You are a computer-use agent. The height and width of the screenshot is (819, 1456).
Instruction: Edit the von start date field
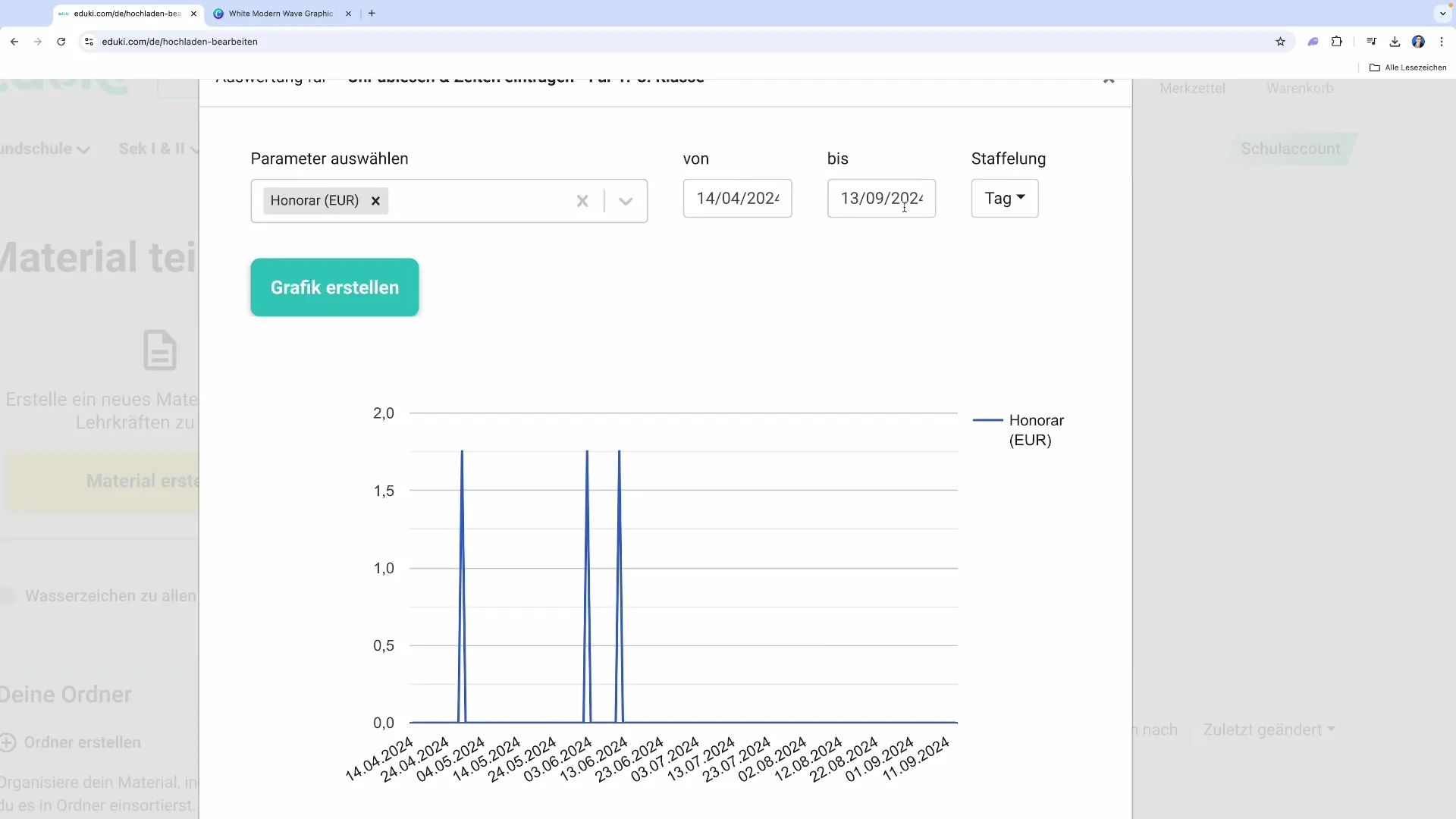coord(737,199)
